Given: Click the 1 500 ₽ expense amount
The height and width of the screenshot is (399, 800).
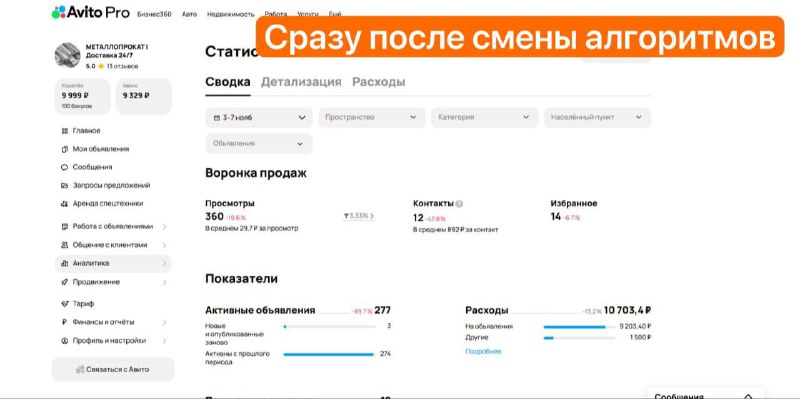Looking at the screenshot, I should click(640, 338).
